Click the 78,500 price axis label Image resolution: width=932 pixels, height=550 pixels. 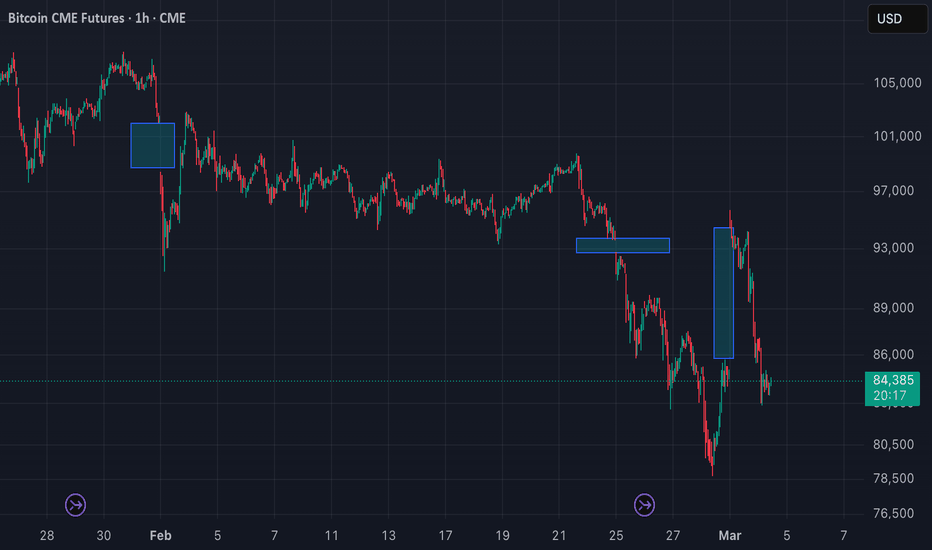(893, 479)
